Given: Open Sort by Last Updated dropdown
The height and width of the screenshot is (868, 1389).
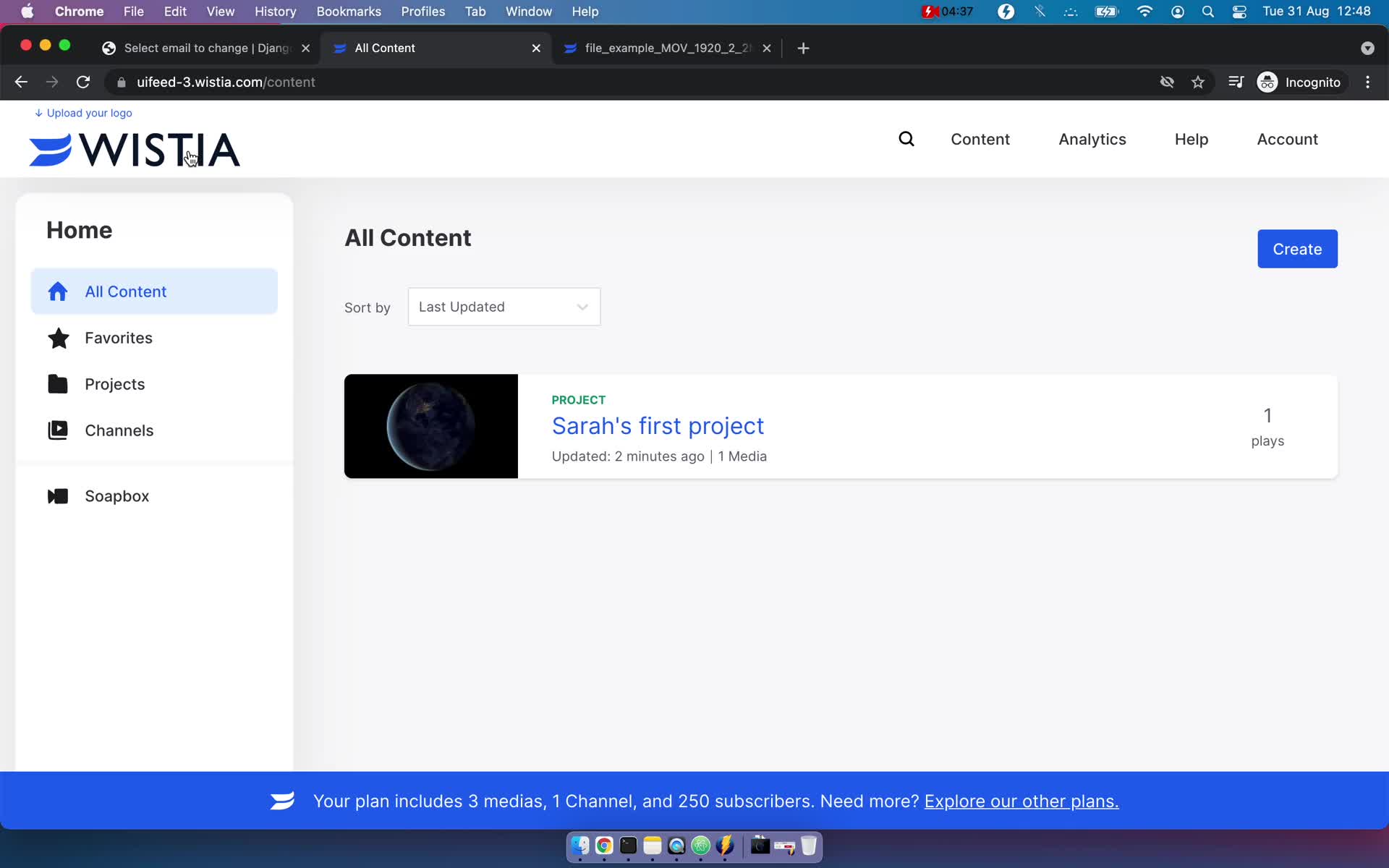Looking at the screenshot, I should click(503, 306).
